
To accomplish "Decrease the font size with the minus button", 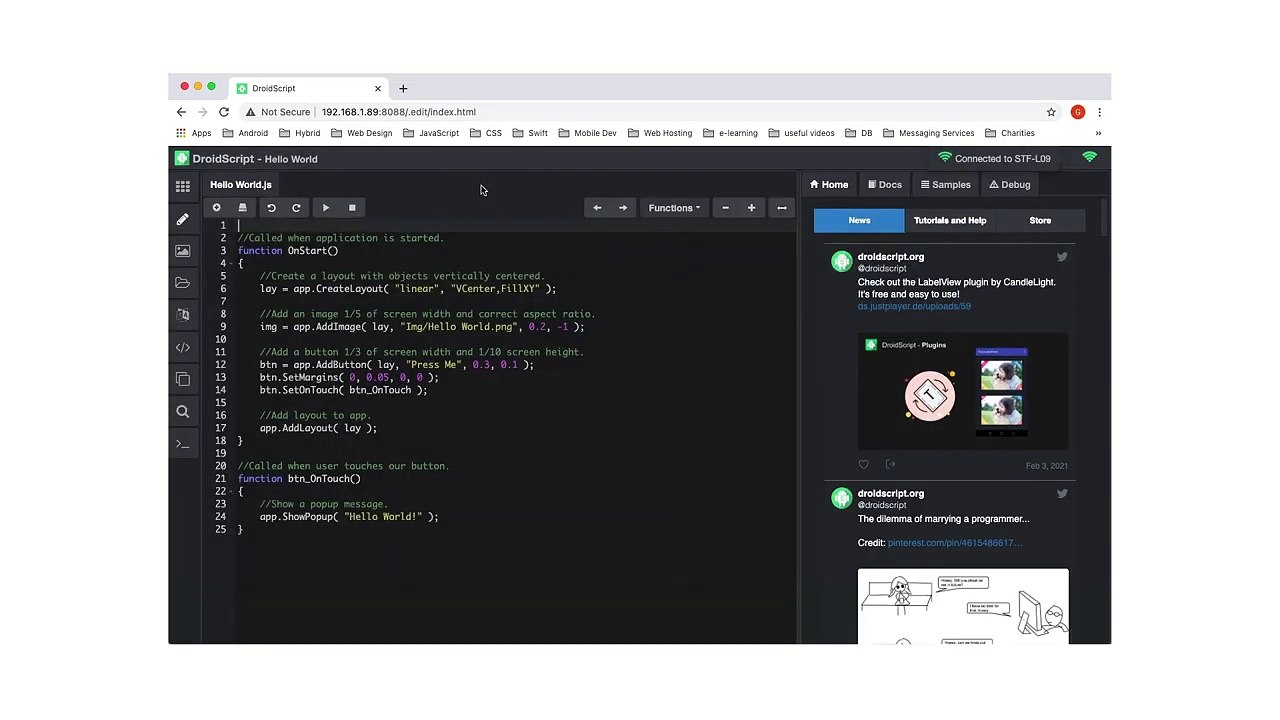I will point(725,208).
